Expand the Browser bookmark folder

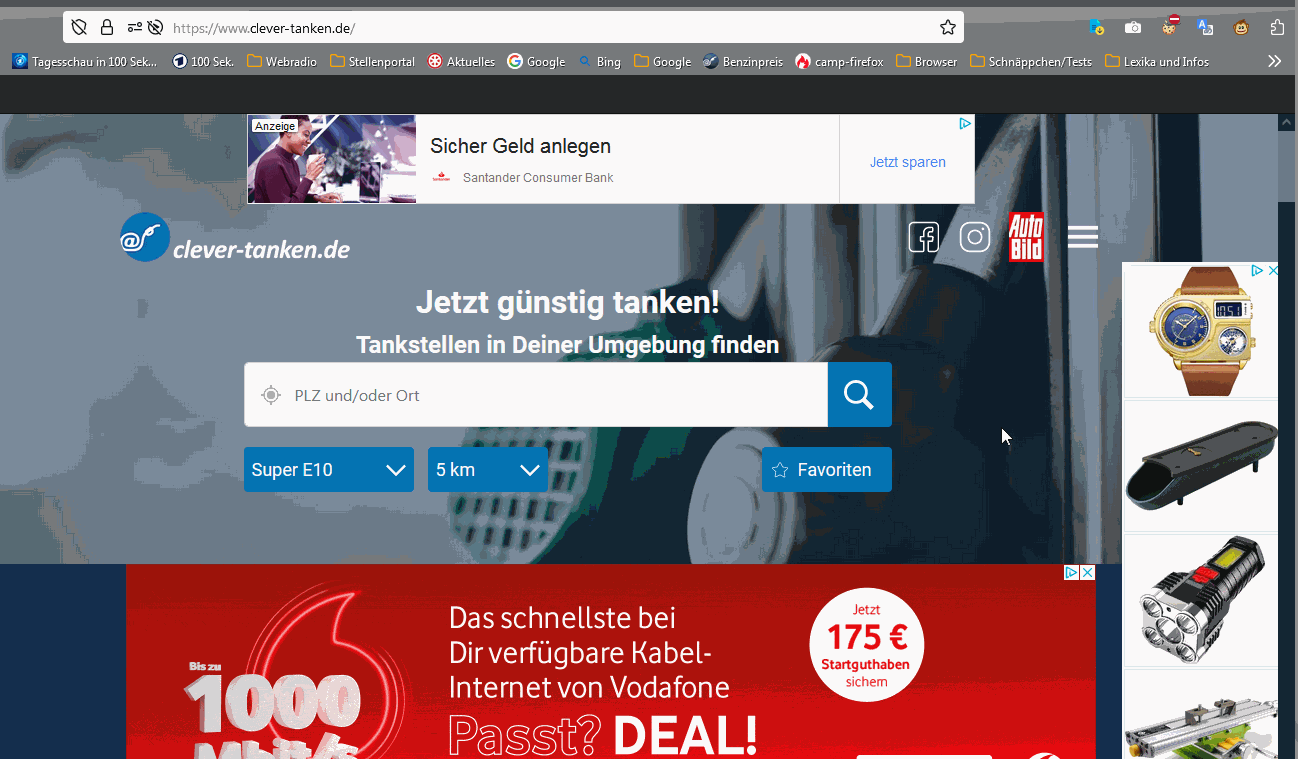point(927,62)
